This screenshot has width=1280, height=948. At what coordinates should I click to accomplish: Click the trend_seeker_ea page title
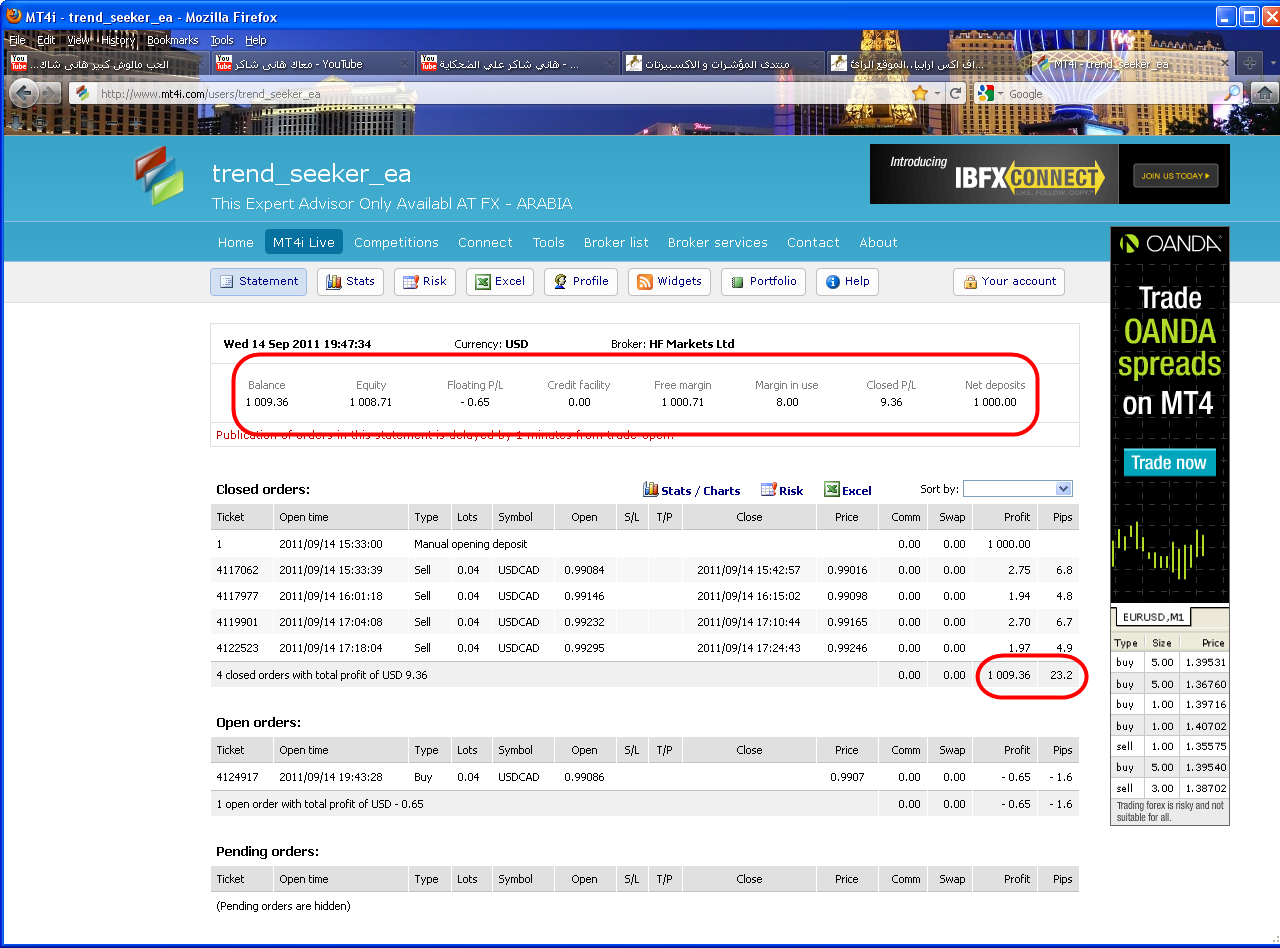311,173
